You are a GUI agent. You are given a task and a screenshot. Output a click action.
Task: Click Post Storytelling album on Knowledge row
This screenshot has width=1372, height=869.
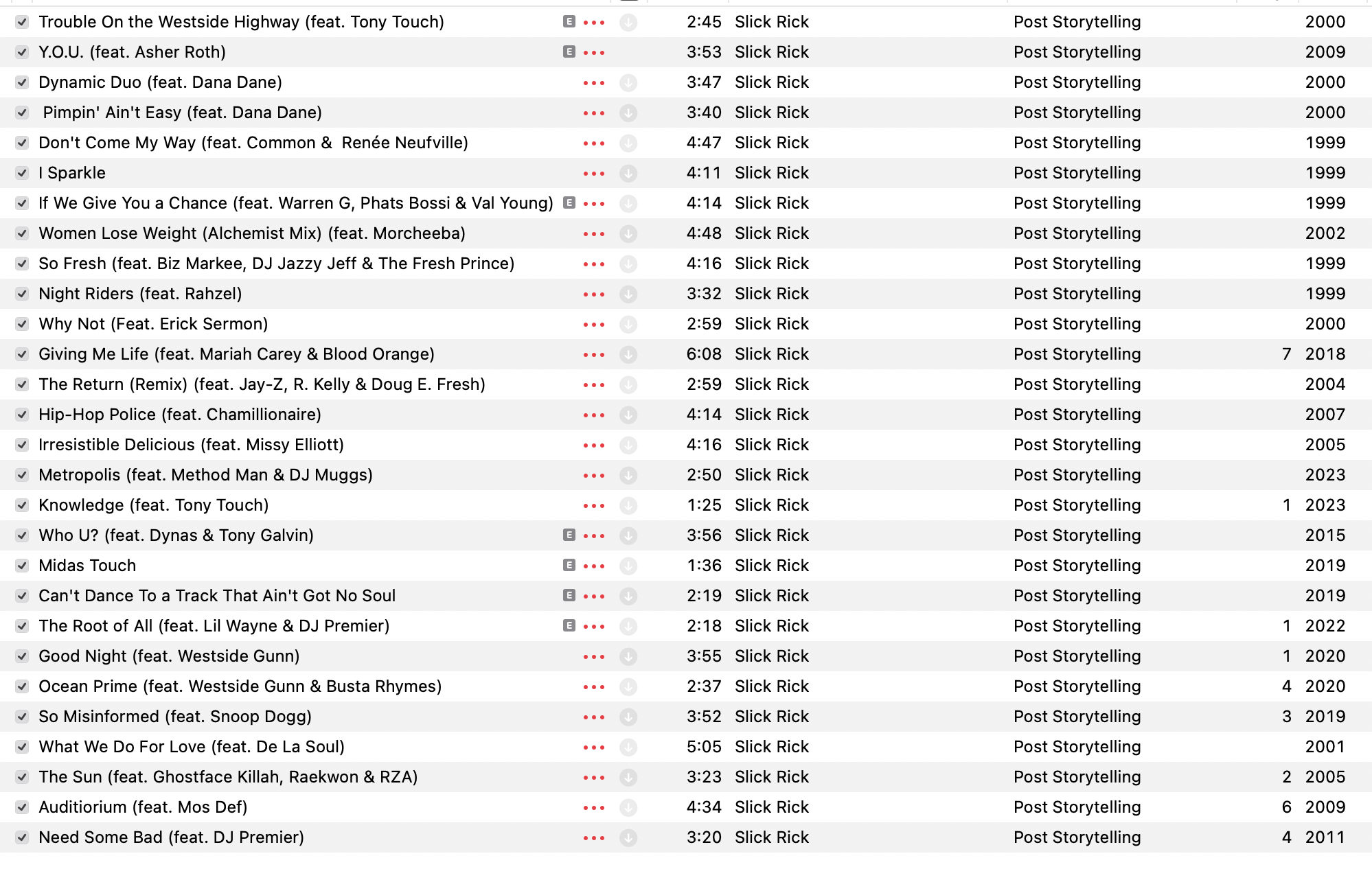(1077, 505)
